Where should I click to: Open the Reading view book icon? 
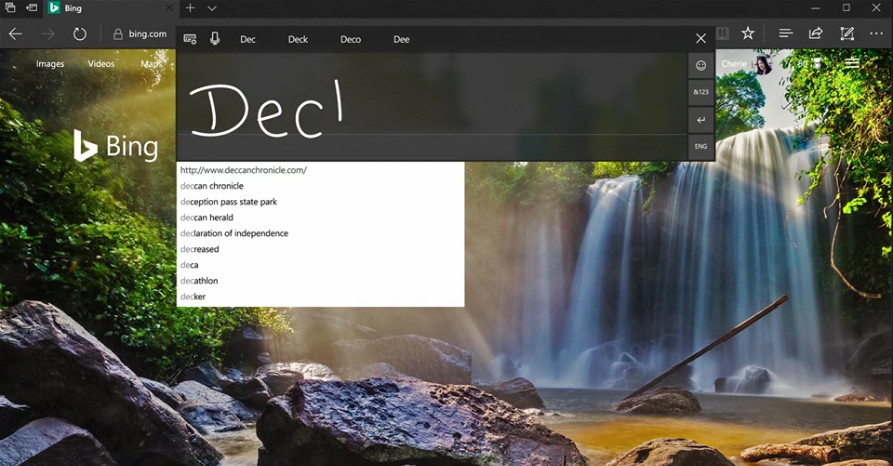722,34
